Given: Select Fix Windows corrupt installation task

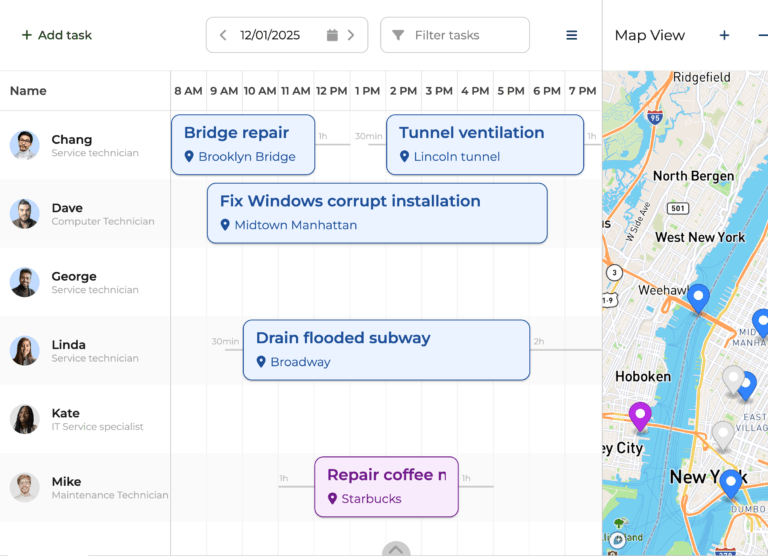Looking at the screenshot, I should coord(377,212).
